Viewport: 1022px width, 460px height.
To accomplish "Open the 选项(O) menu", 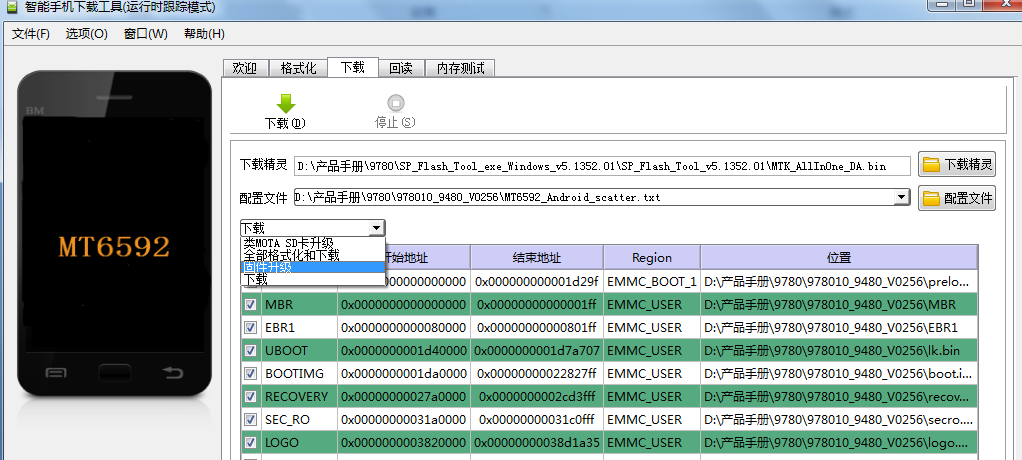I will [86, 34].
